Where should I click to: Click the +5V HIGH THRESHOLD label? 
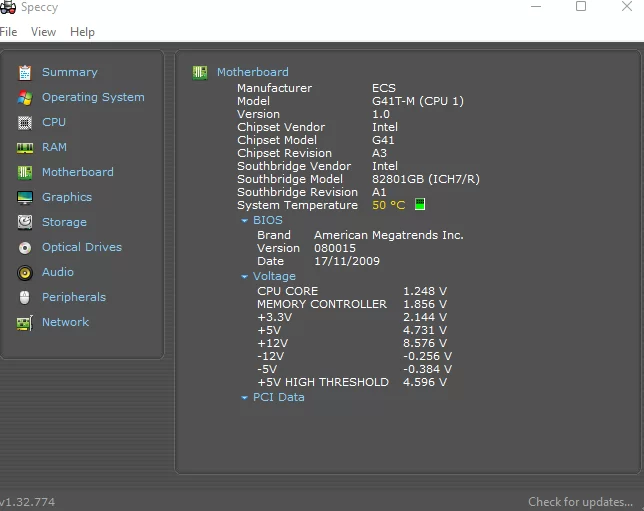323,382
